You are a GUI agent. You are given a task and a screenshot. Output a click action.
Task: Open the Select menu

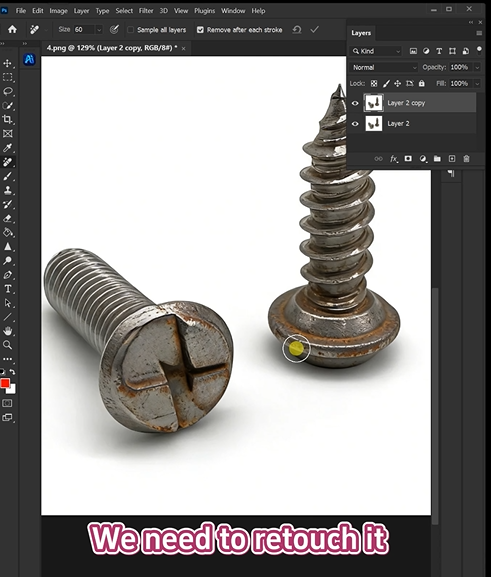click(x=124, y=11)
